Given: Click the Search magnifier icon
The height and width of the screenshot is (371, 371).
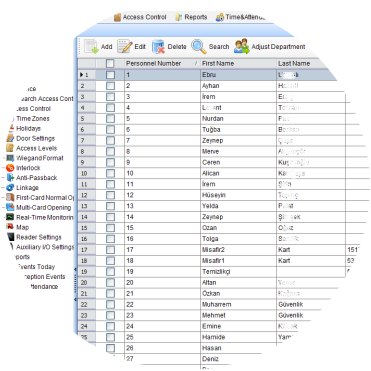Looking at the screenshot, I should click(x=199, y=46).
